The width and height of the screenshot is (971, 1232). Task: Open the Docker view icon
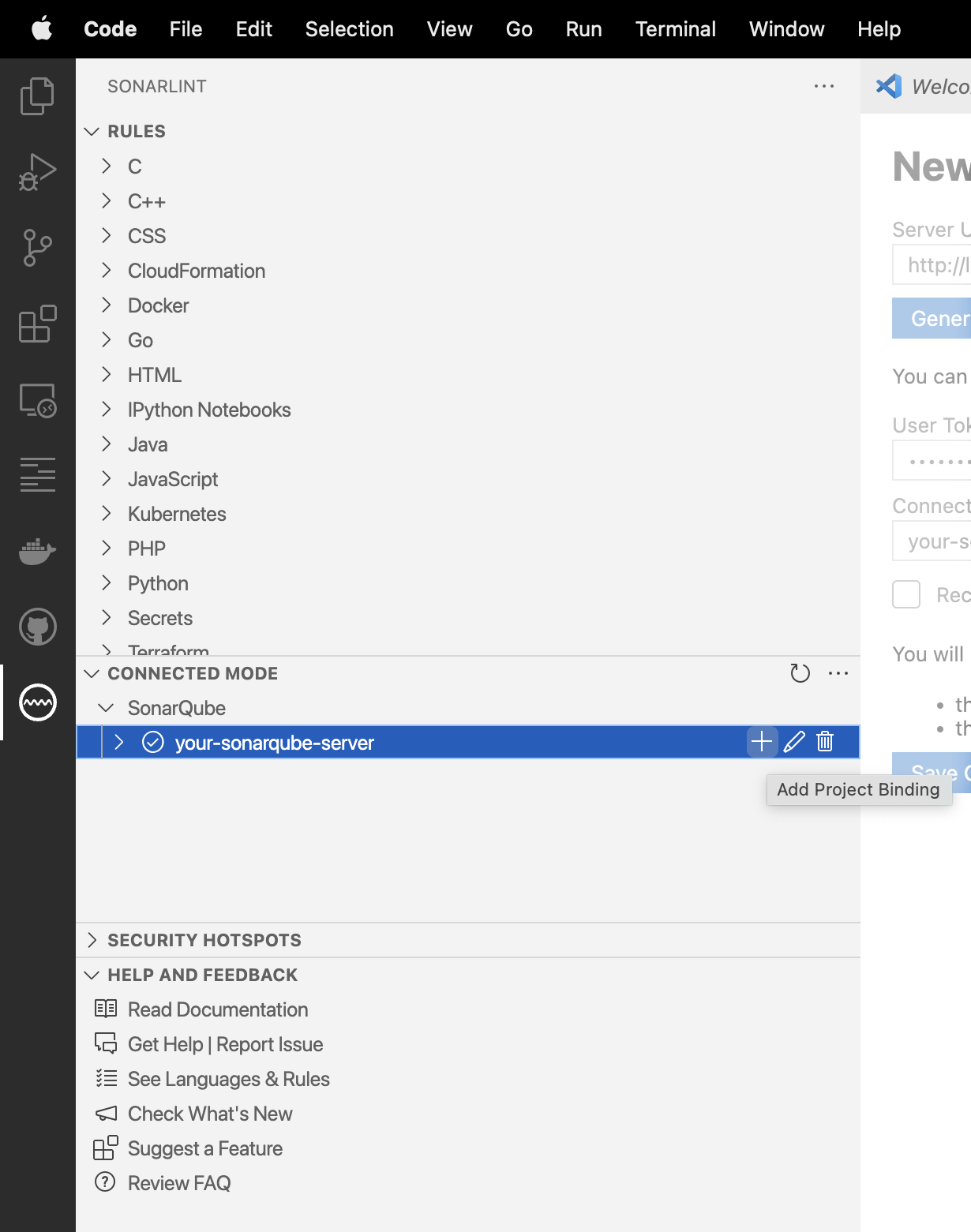pyautogui.click(x=37, y=551)
